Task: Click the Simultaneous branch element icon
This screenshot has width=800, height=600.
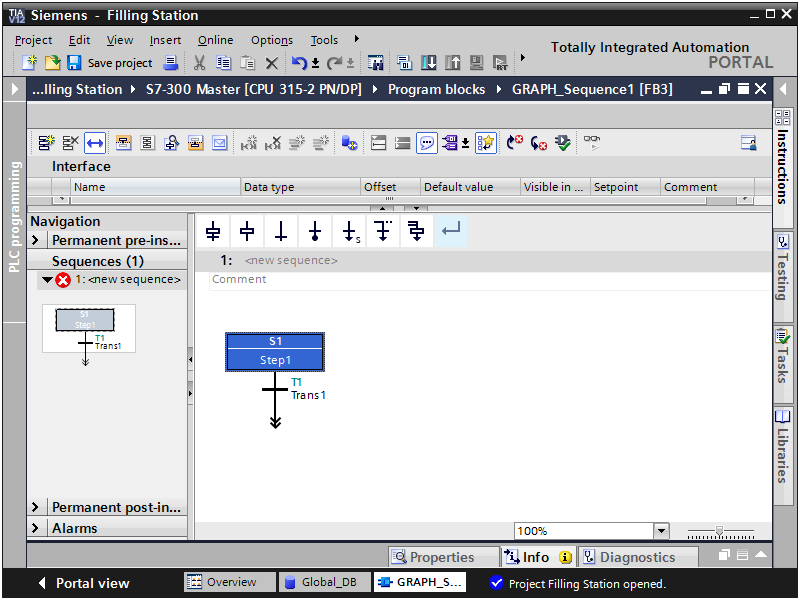Action: [x=417, y=231]
